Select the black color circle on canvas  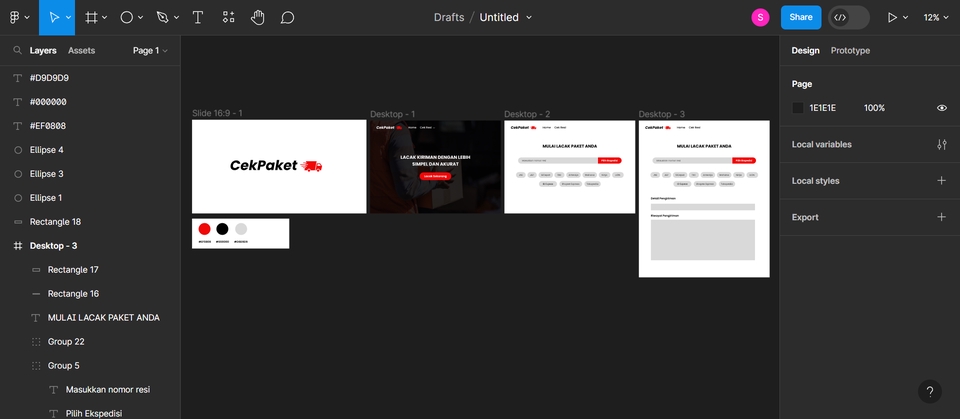pyautogui.click(x=222, y=229)
